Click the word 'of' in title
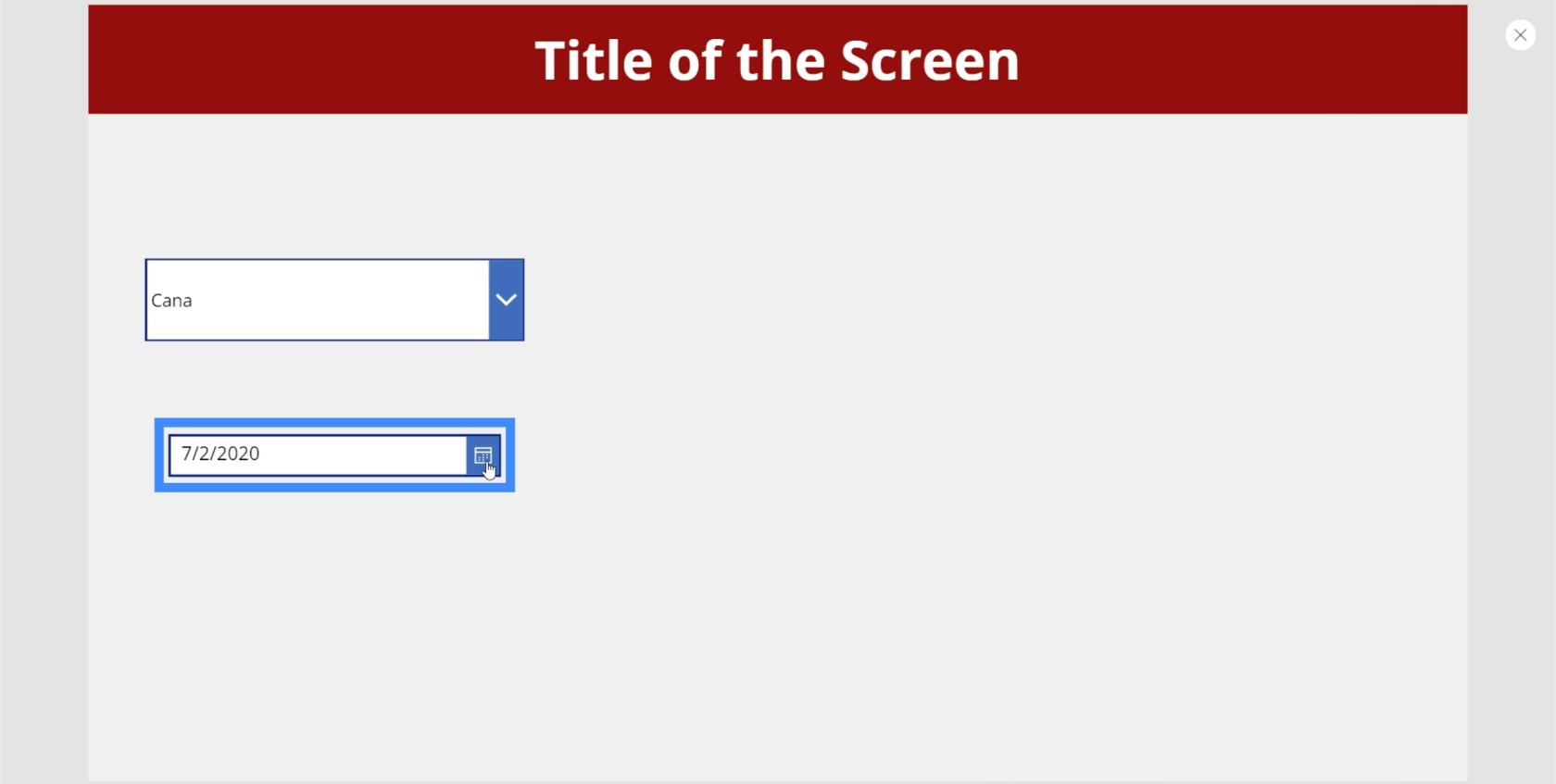The height and width of the screenshot is (784, 1556). tap(696, 61)
